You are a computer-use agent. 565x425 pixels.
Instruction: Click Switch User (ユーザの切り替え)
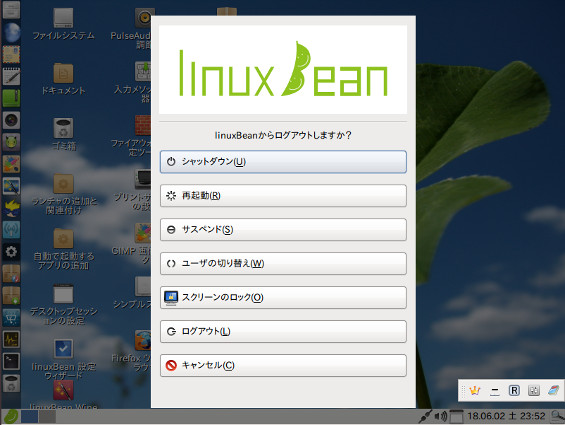click(x=283, y=264)
